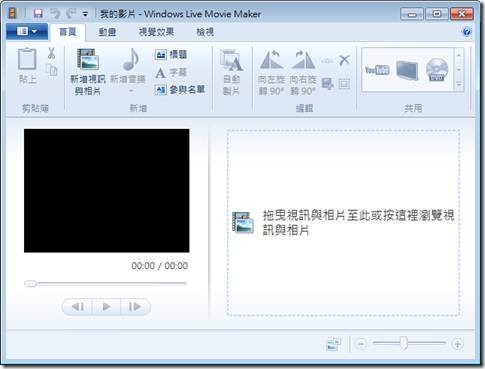Click the copy icon below the scissors

point(52,70)
